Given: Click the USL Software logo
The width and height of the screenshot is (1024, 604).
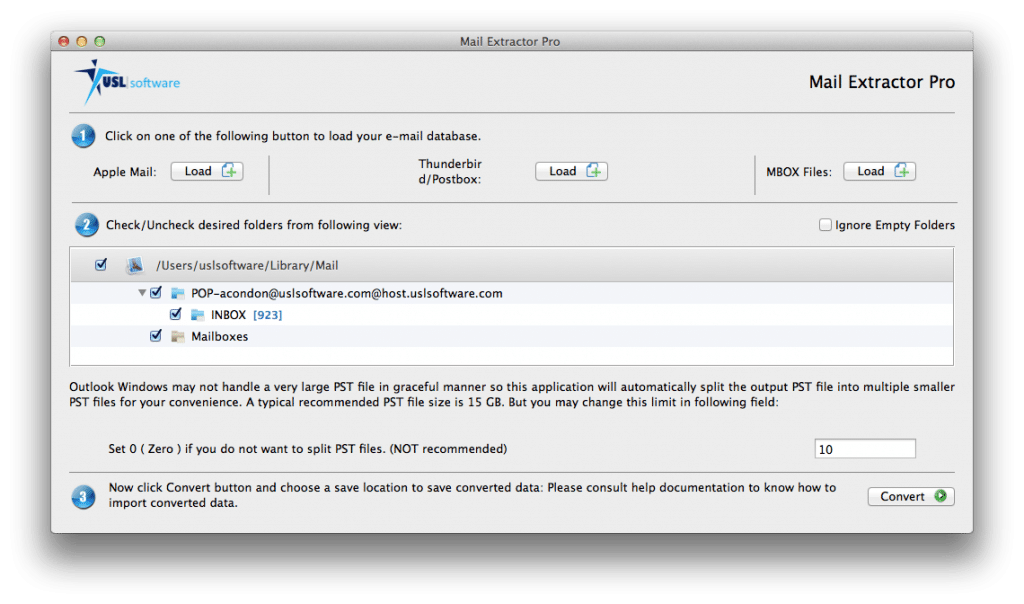Looking at the screenshot, I should 123,81.
